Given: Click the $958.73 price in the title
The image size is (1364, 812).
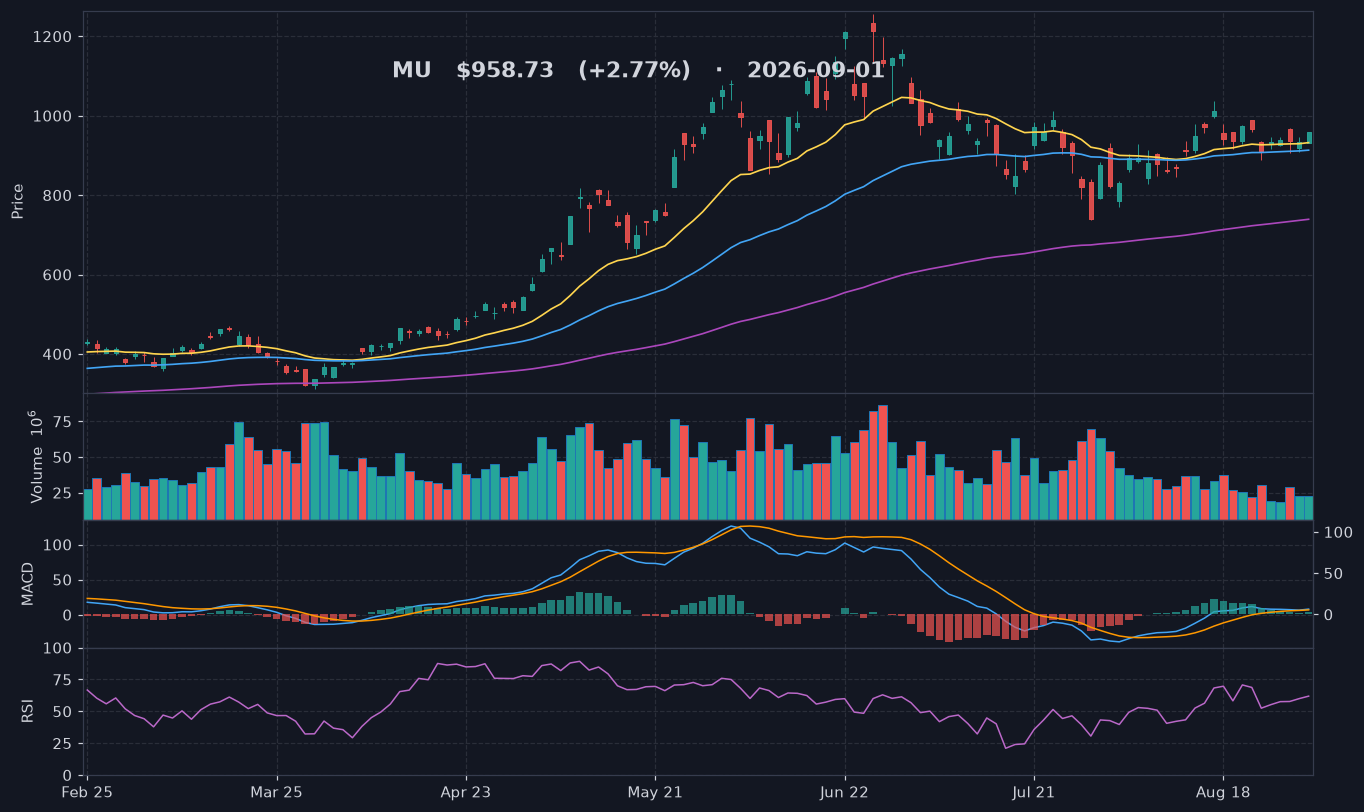Looking at the screenshot, I should (x=505, y=71).
